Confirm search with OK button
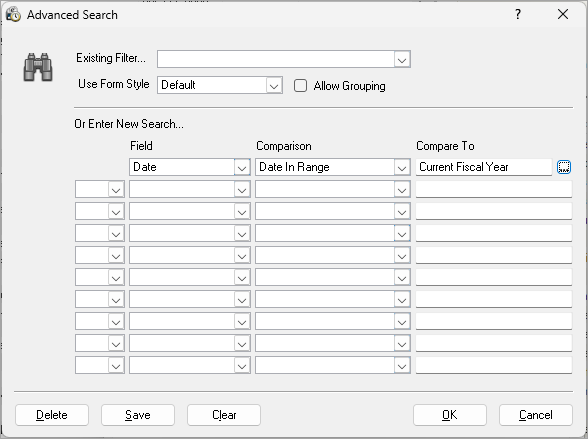 [x=450, y=415]
